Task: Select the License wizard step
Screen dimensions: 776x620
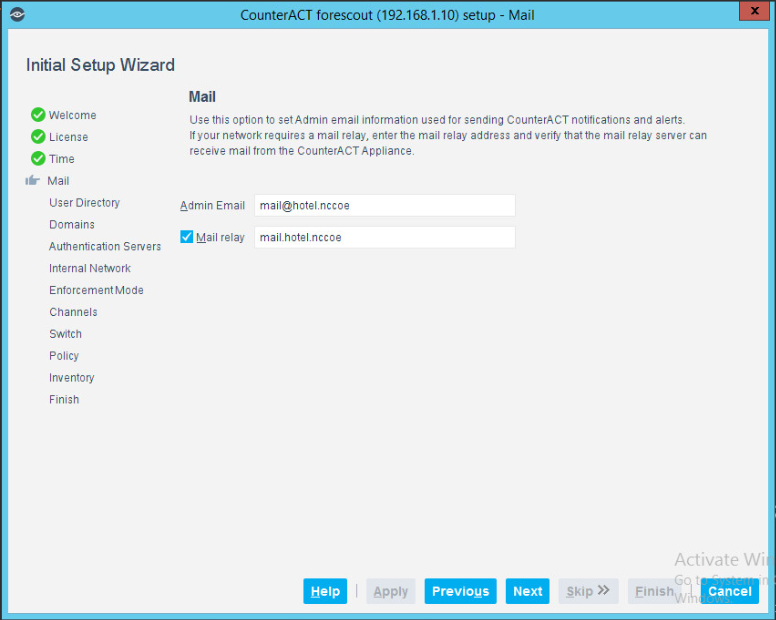Action: click(68, 137)
